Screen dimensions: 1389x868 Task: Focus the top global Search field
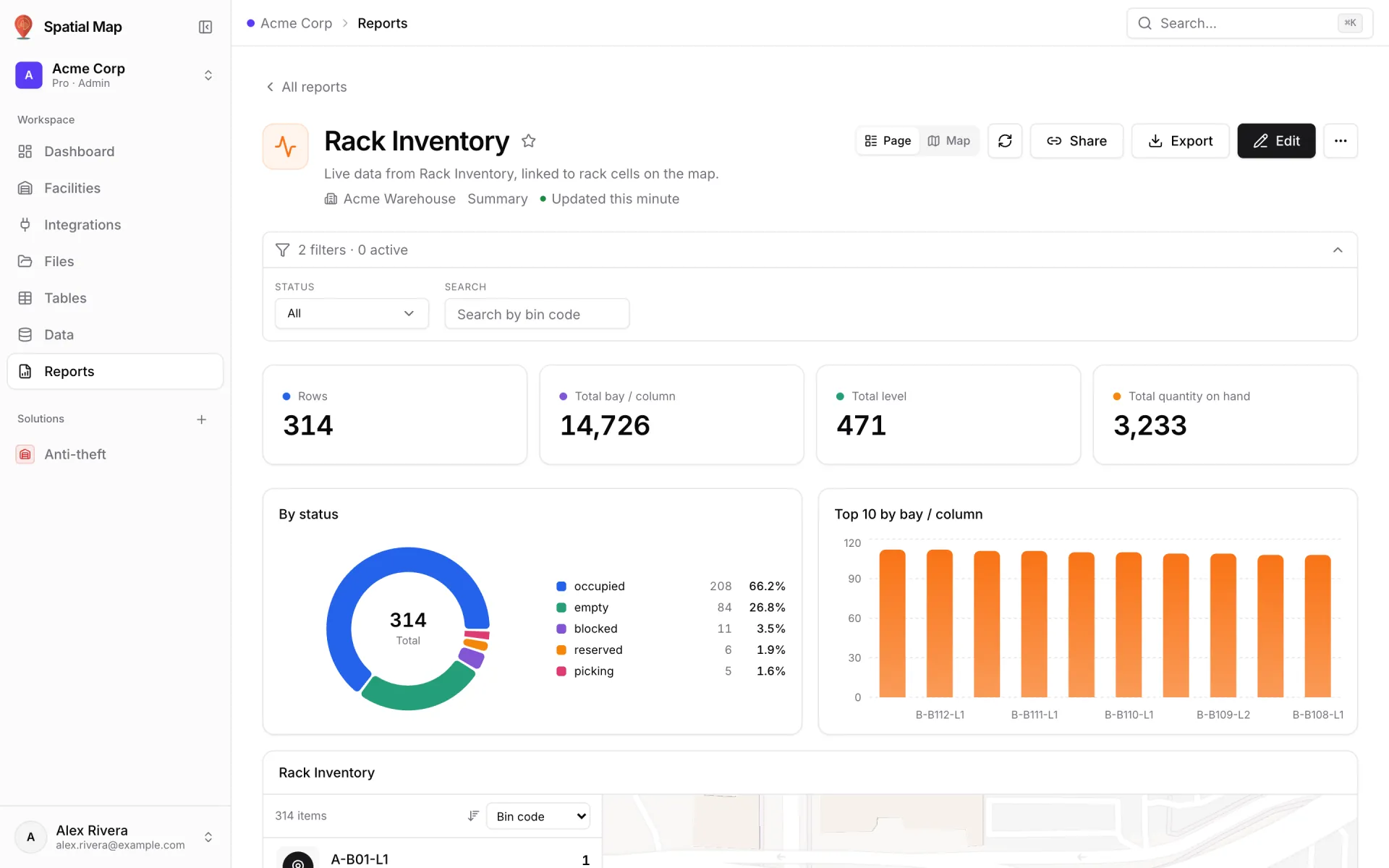1249,23
